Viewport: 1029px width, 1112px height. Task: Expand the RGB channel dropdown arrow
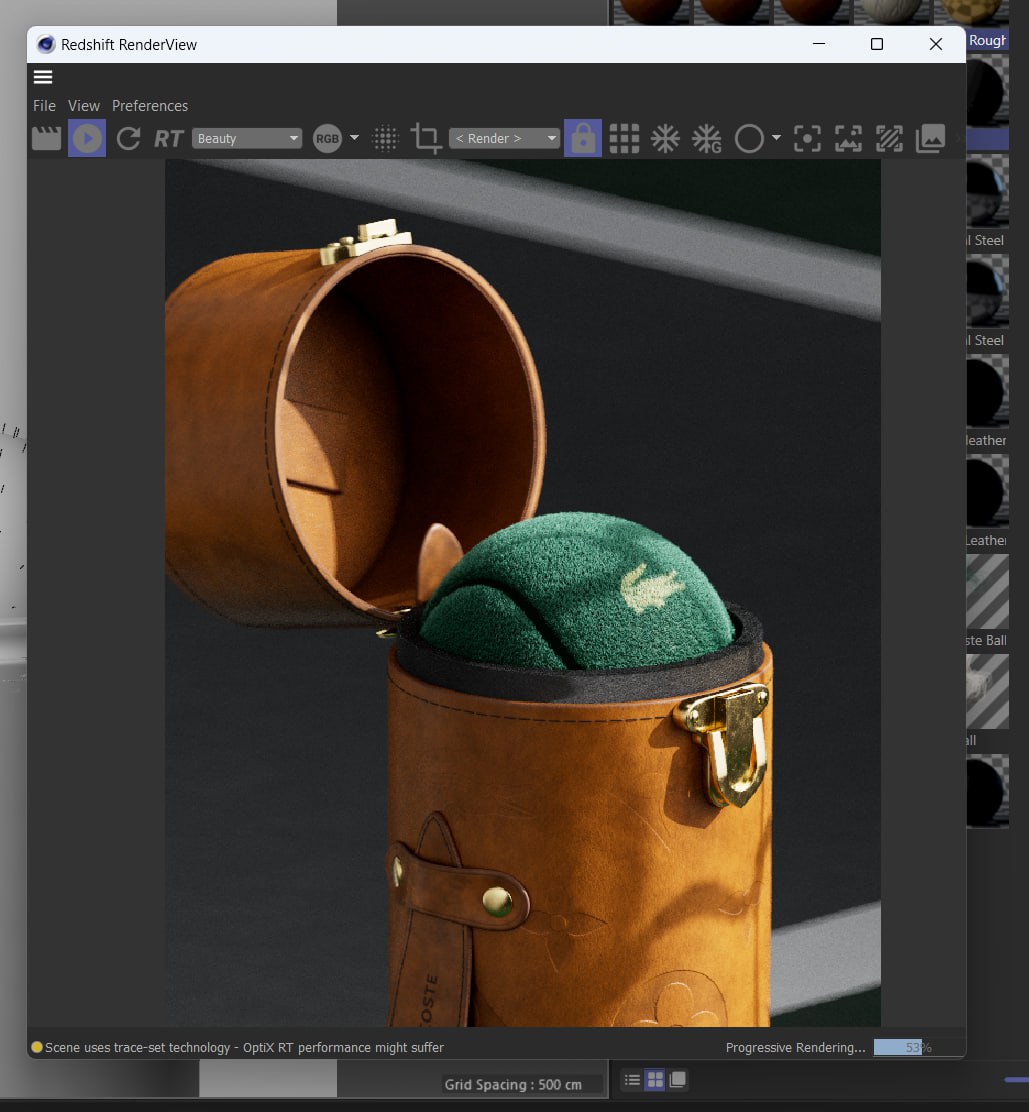click(354, 138)
